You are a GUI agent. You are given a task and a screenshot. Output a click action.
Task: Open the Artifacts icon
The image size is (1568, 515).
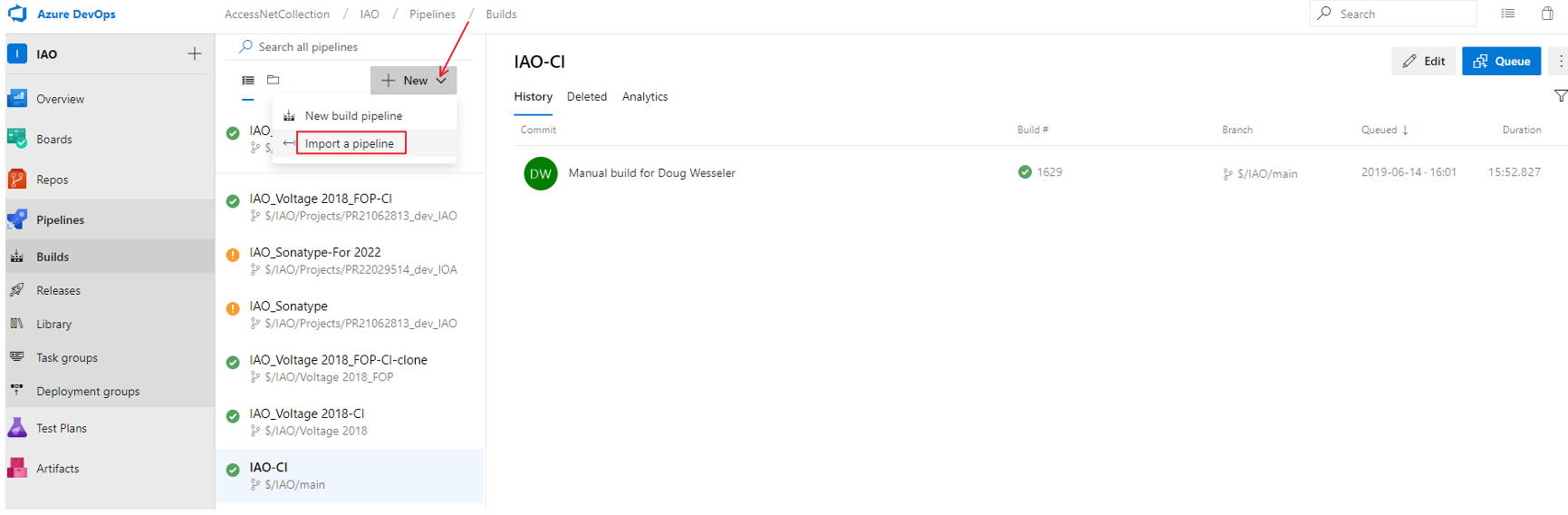(17, 468)
